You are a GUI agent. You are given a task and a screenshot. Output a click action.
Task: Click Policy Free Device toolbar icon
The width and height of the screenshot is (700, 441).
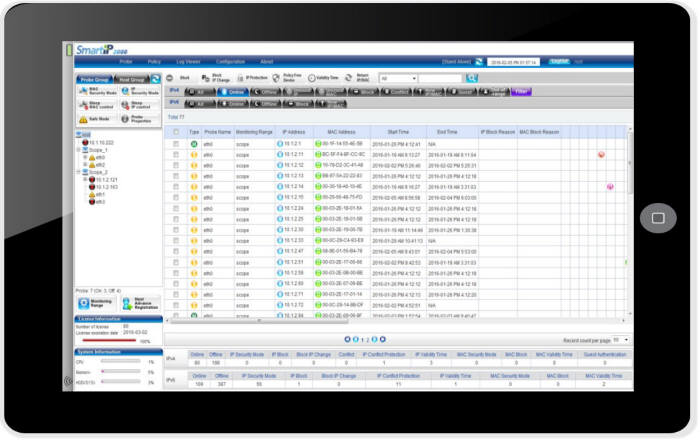pos(276,78)
